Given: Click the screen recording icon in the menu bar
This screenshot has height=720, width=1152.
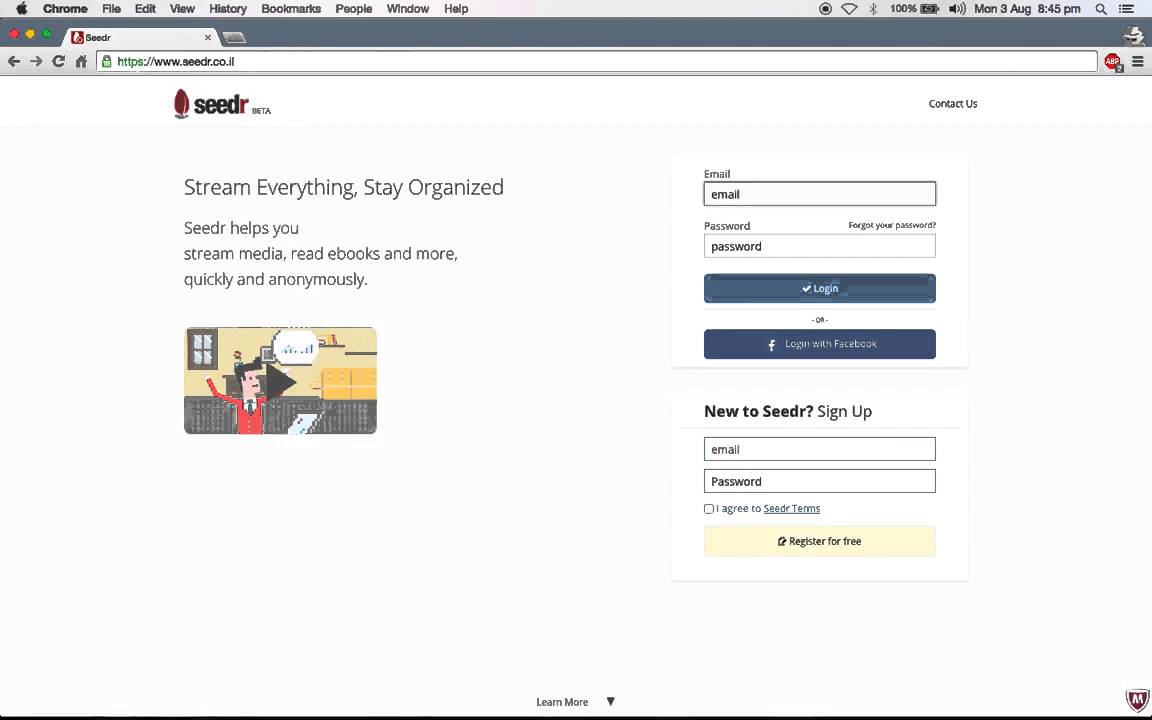Looking at the screenshot, I should tap(825, 9).
